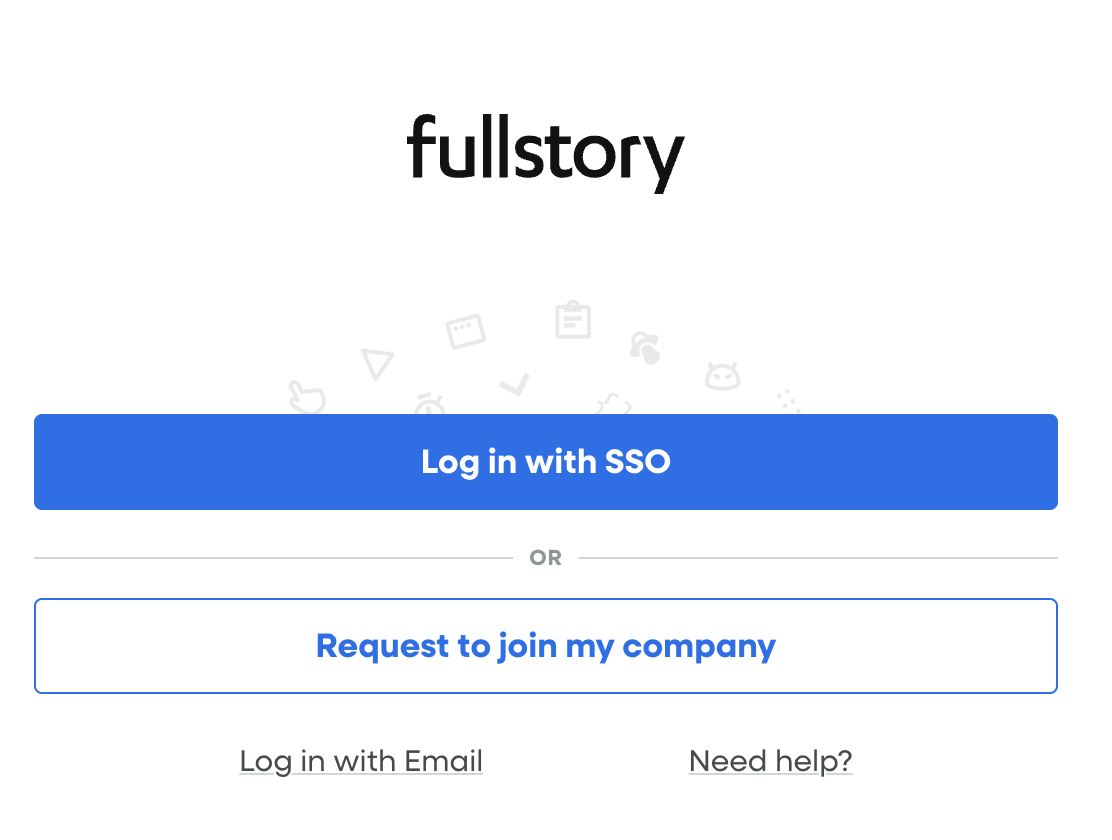
Task: Open the Log in with Email link
Action: pos(361,761)
